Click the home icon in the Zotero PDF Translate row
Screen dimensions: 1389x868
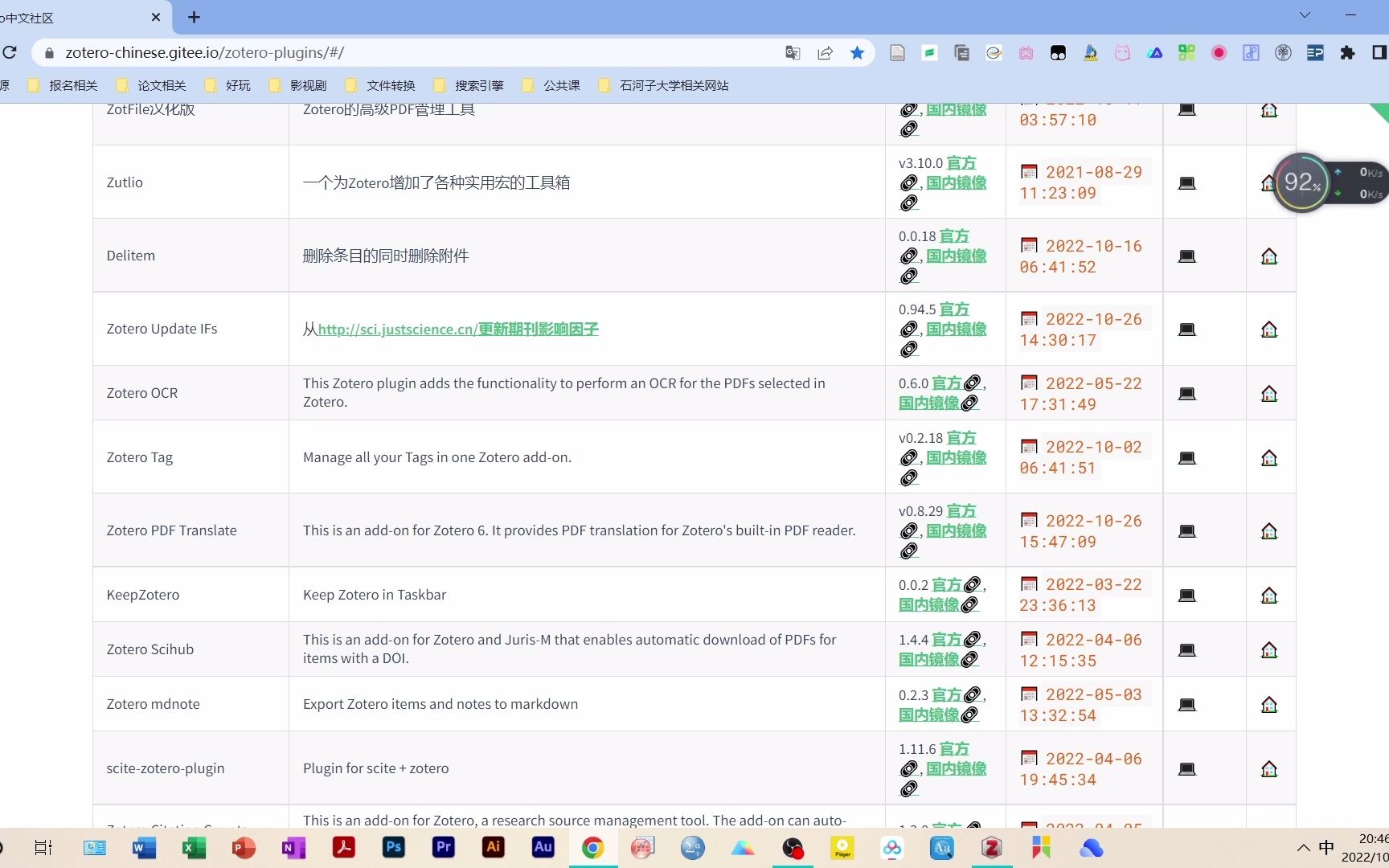1268,530
